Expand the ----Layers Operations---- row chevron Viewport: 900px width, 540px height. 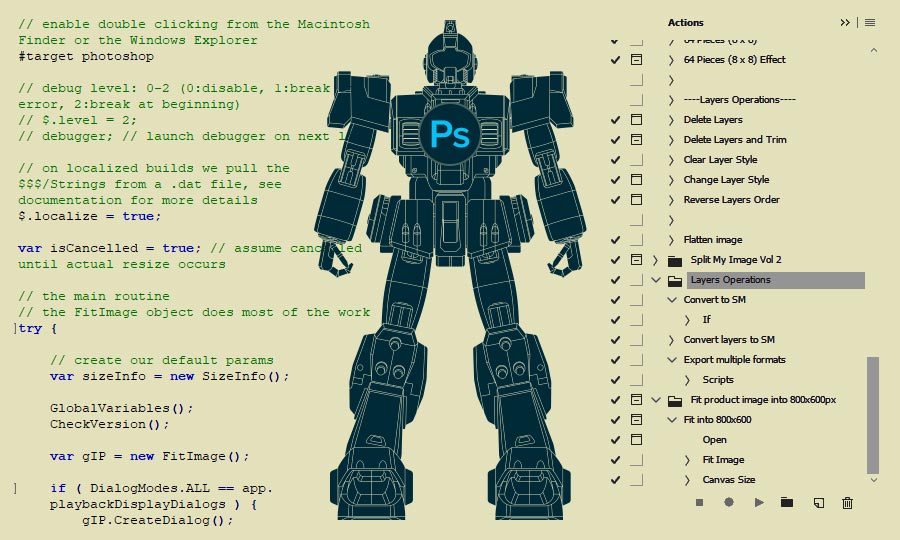point(671,100)
